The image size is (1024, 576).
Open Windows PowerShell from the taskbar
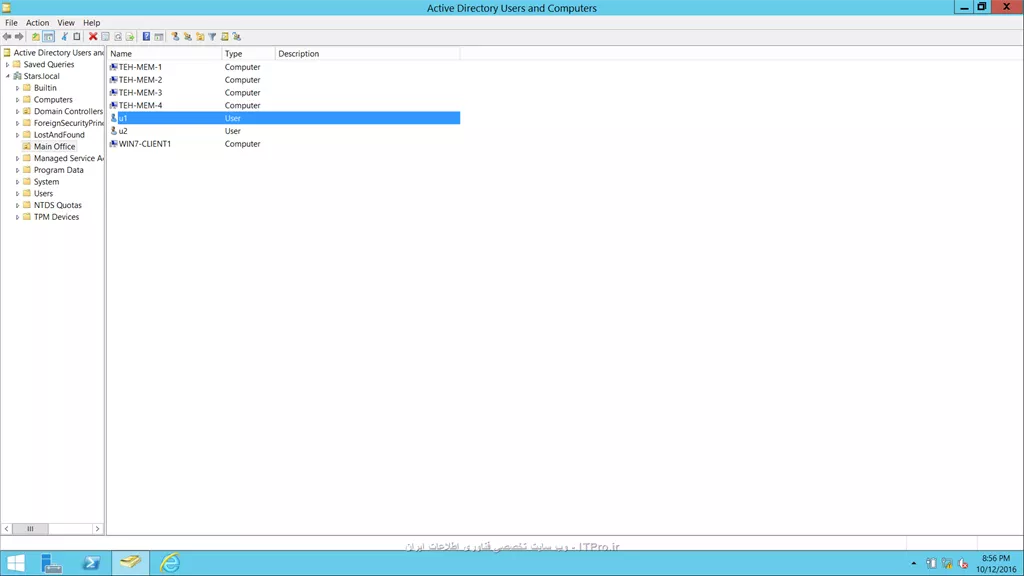[91, 563]
